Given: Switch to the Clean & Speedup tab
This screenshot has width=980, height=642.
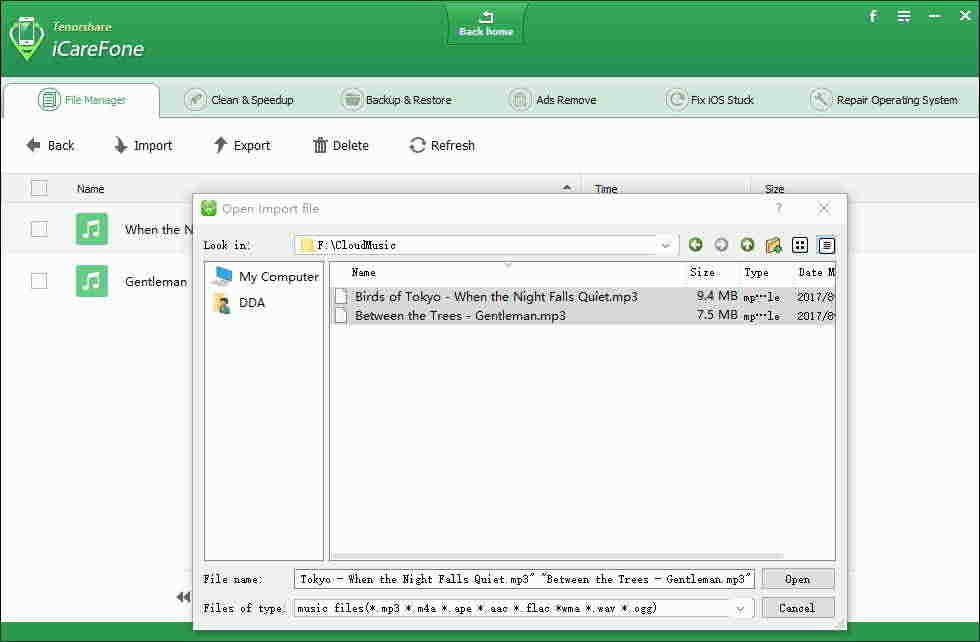Looking at the screenshot, I should [x=239, y=100].
